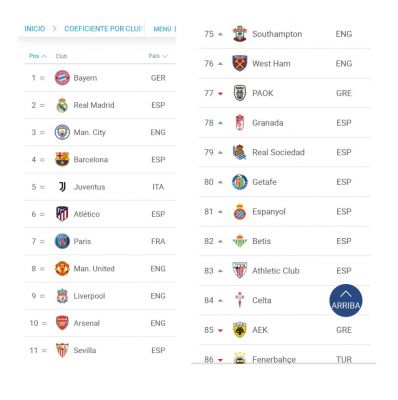Open the MENÚ item

coord(163,29)
